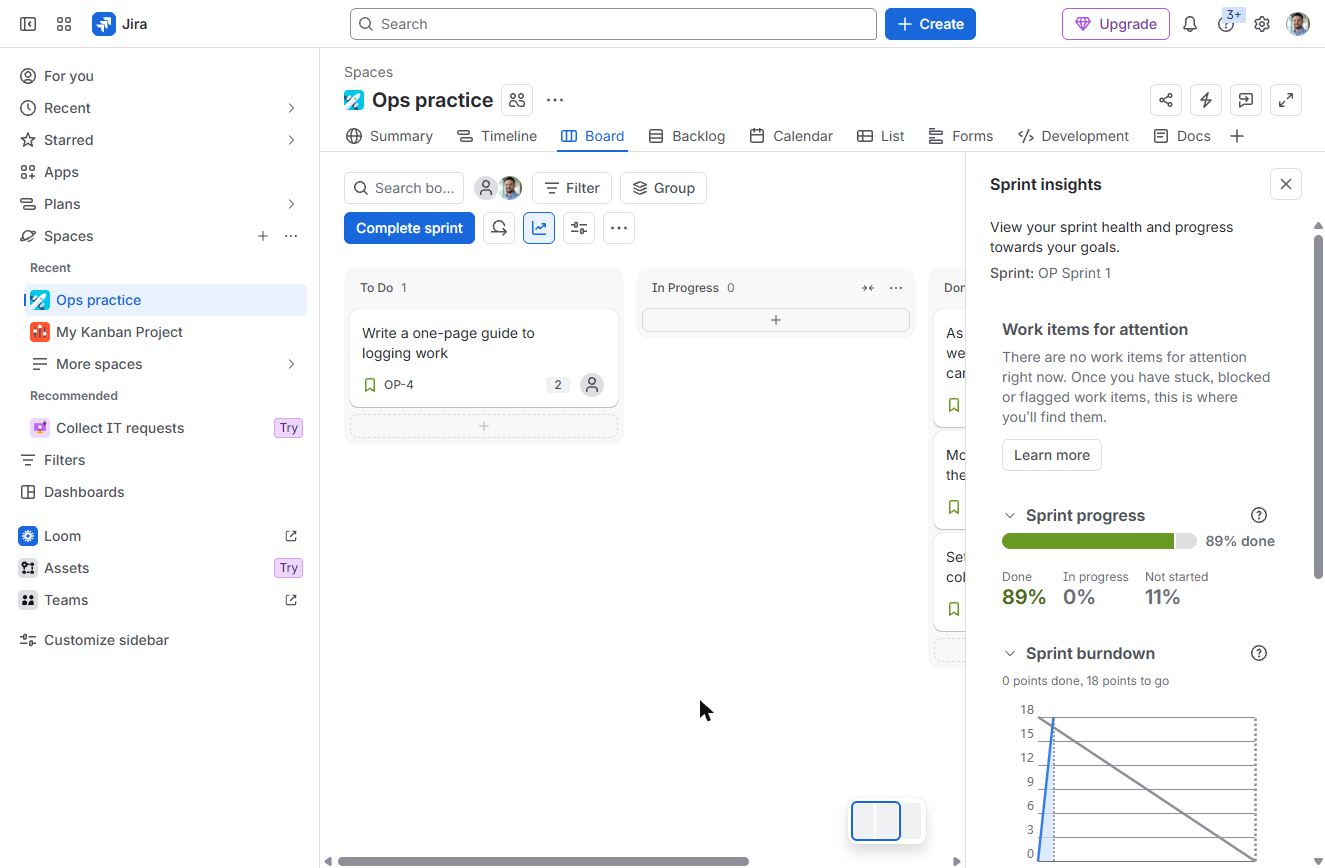Click the Create button
The width and height of the screenshot is (1325, 868).
coord(930,24)
